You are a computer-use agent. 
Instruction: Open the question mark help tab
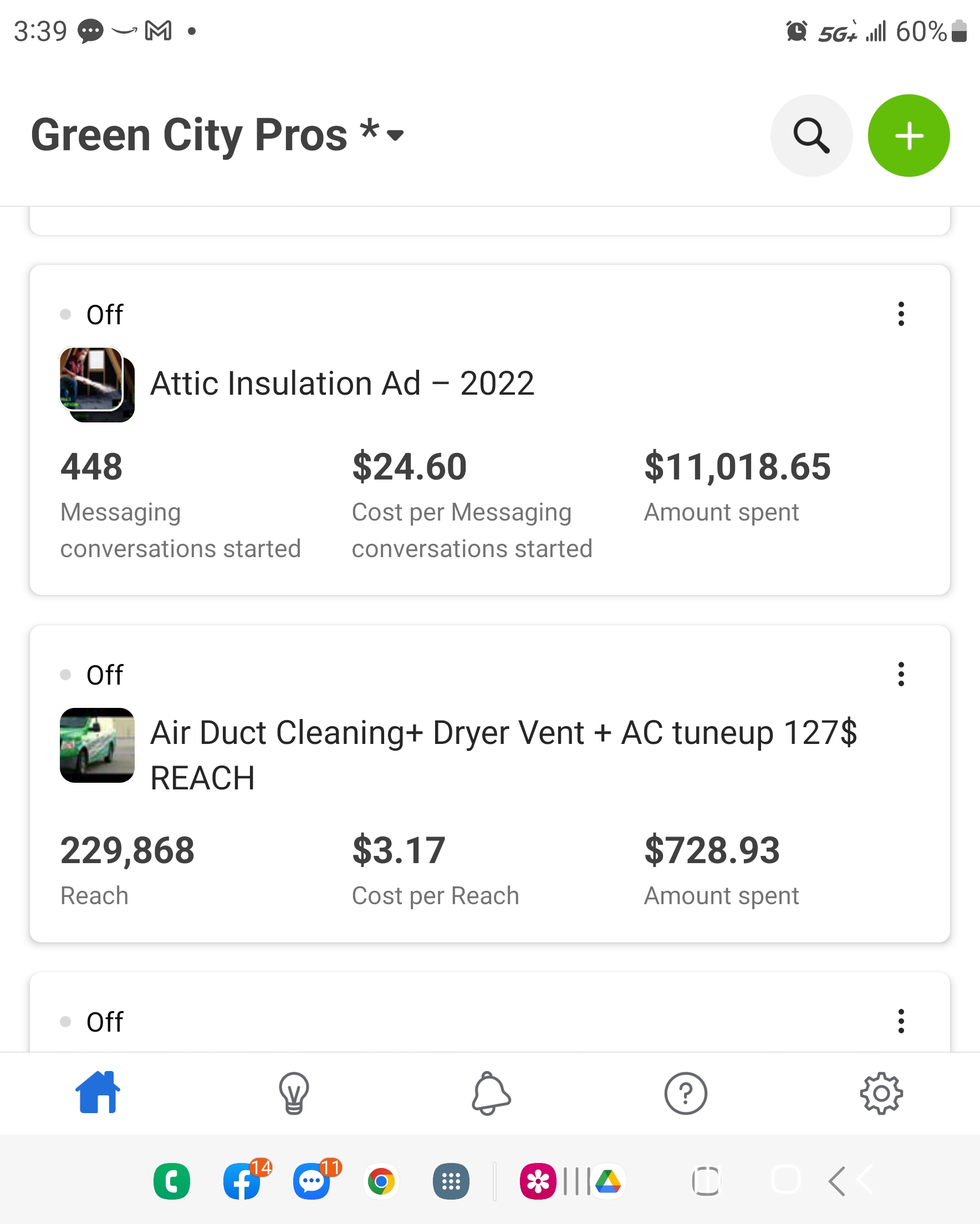[x=685, y=1093]
